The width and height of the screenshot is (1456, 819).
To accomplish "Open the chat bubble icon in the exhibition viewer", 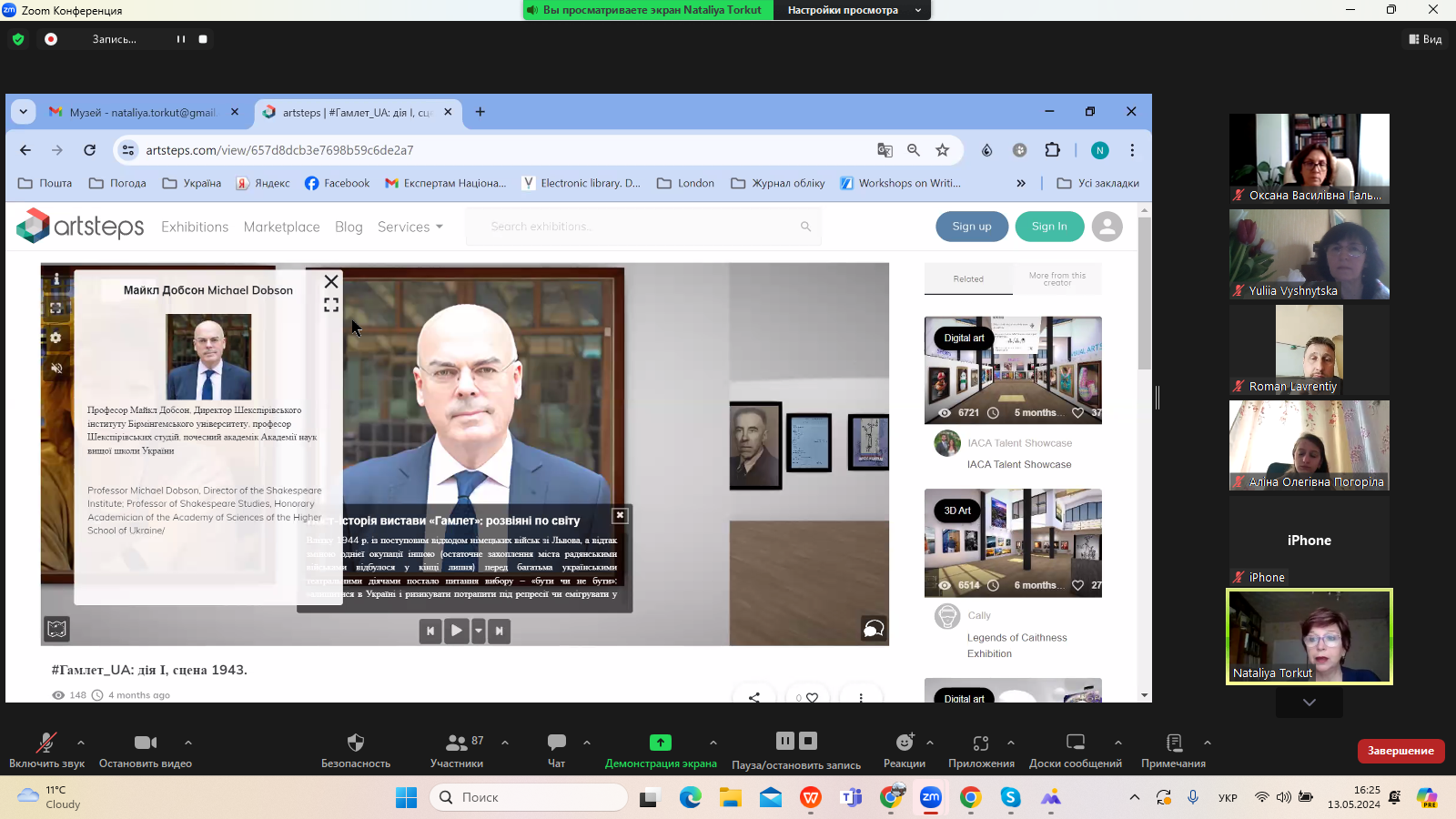I will click(873, 629).
